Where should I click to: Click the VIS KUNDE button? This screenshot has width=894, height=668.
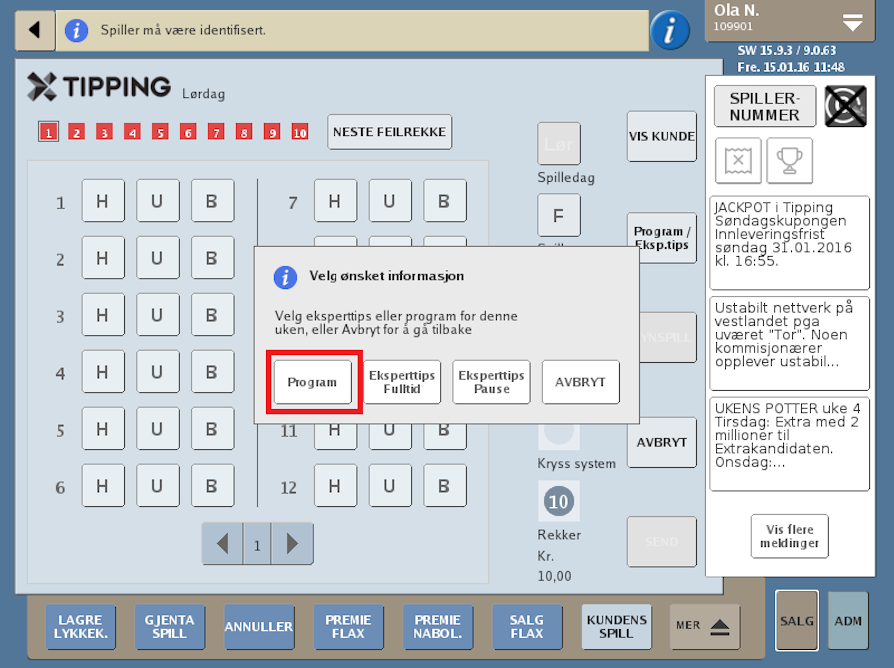661,136
